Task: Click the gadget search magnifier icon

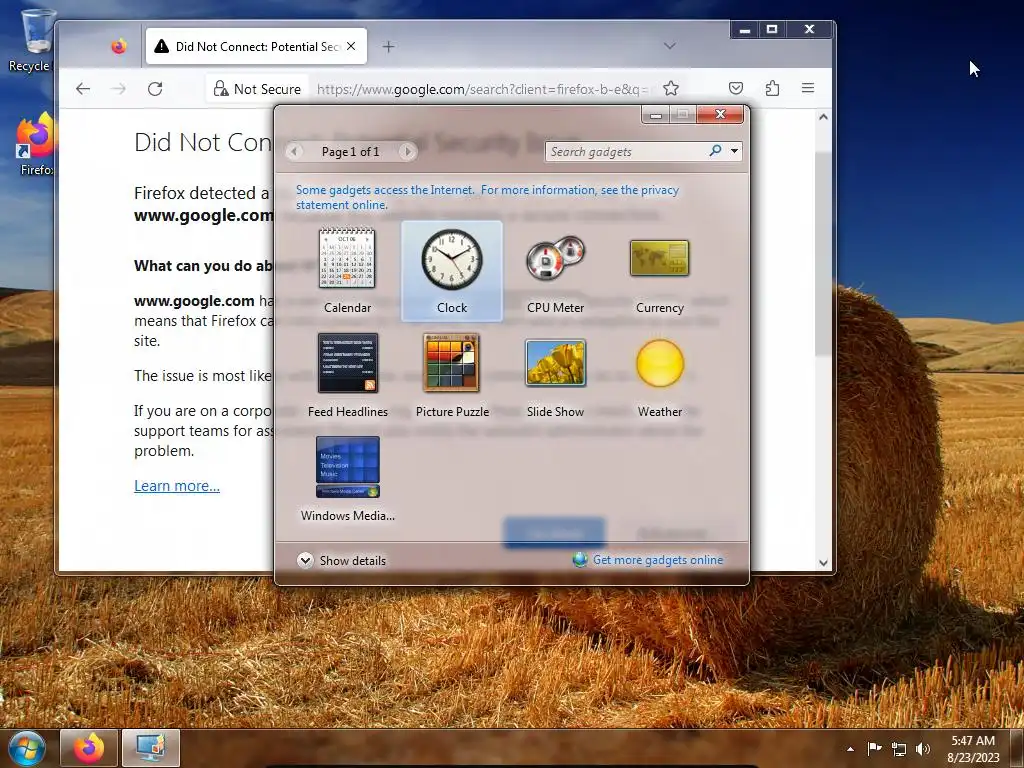Action: coord(715,151)
